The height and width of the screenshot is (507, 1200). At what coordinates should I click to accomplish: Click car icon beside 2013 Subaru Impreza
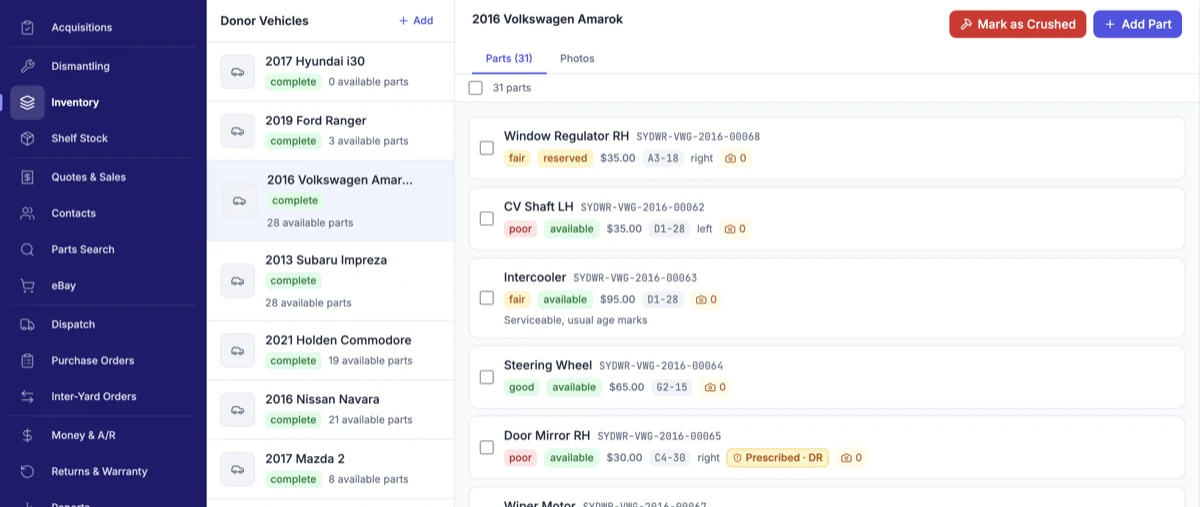click(238, 281)
